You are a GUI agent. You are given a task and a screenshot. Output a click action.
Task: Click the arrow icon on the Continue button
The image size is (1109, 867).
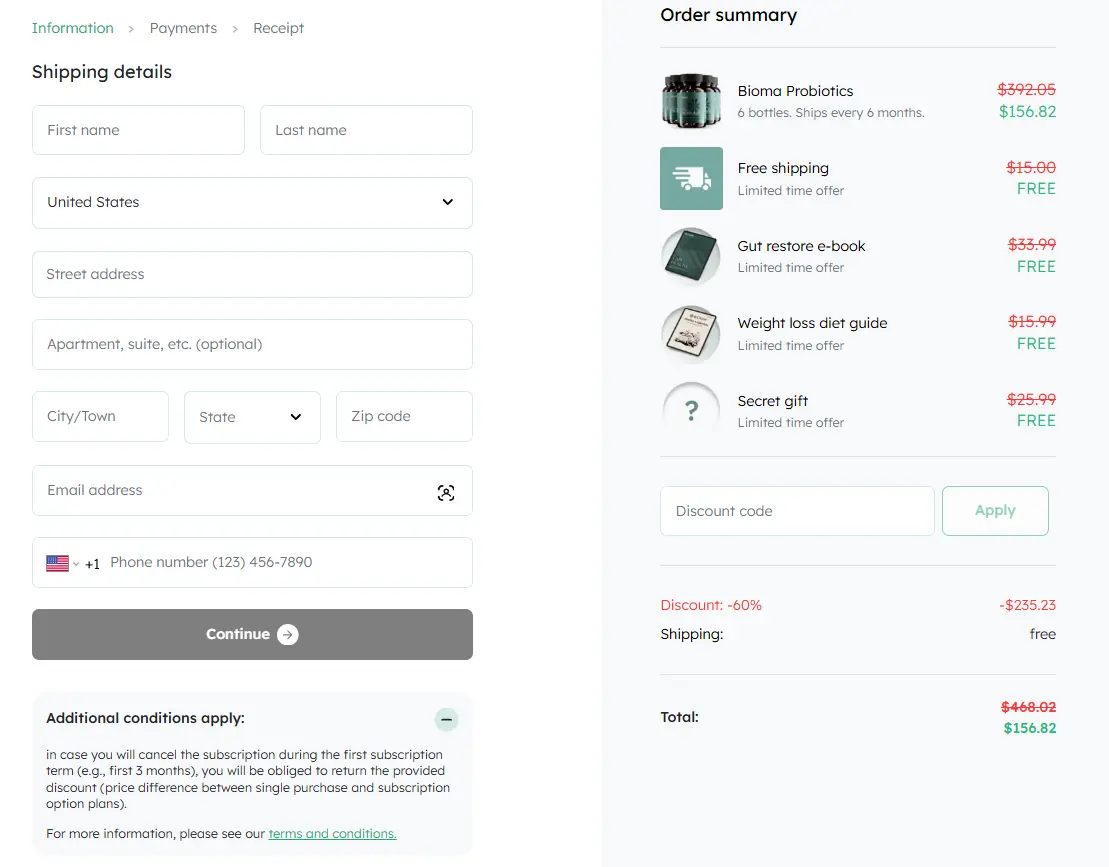click(x=286, y=634)
